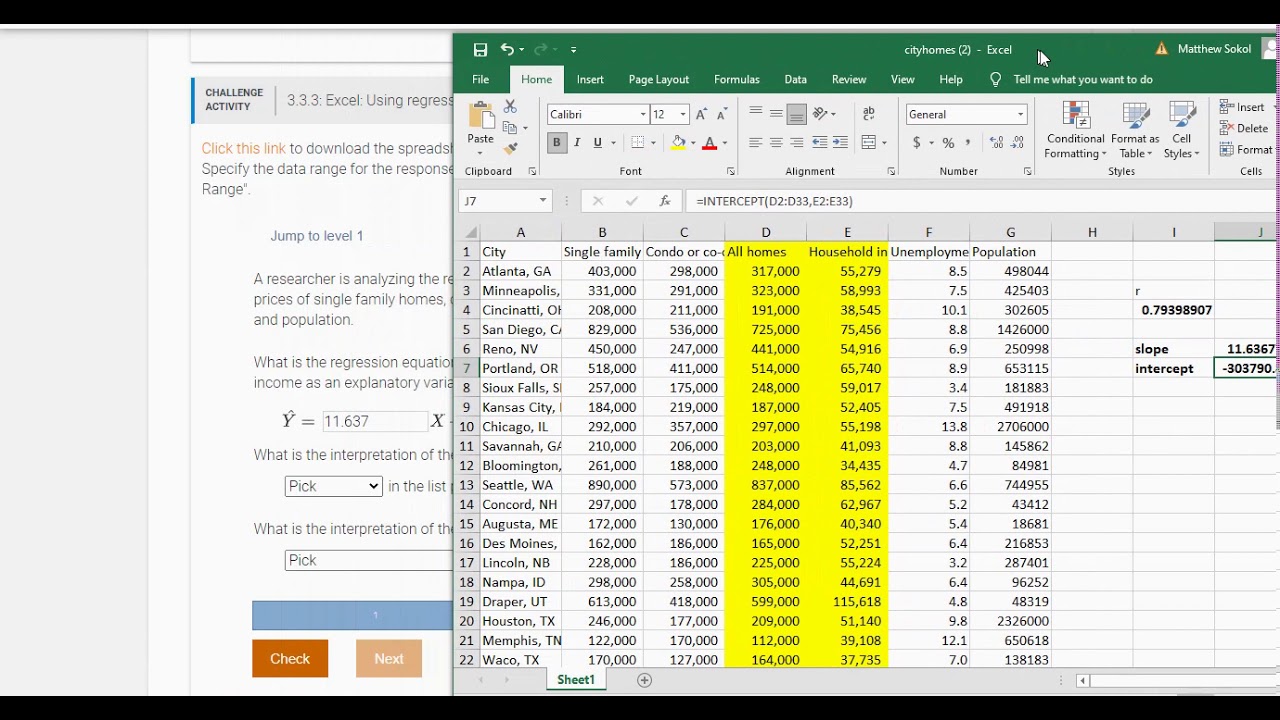Viewport: 1280px width, 720px height.
Task: Align cell text to the left
Action: point(756,143)
